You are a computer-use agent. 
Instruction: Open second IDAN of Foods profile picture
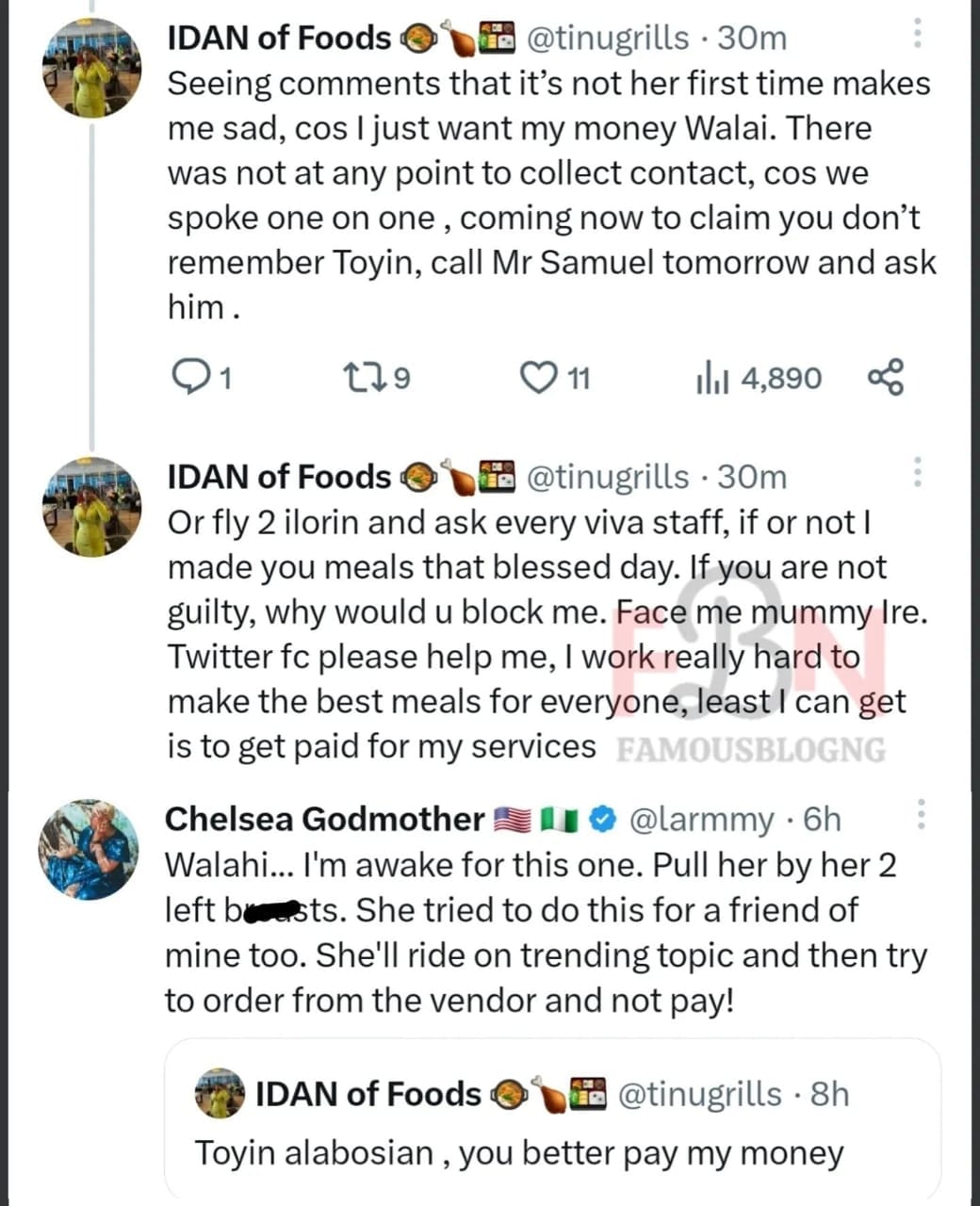tap(91, 507)
